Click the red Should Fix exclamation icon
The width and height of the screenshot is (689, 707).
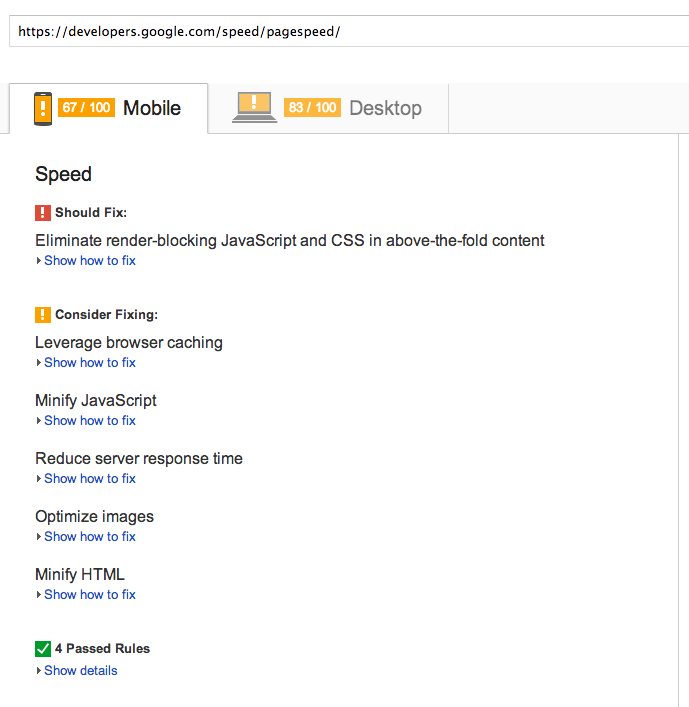(43, 212)
